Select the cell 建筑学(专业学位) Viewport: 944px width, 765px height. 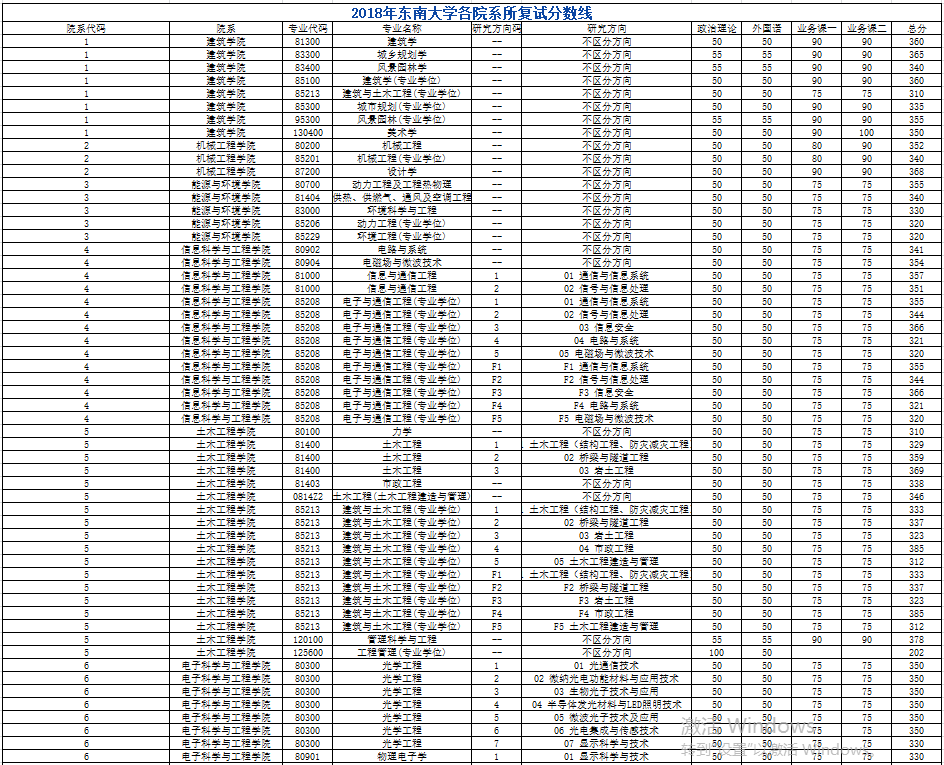402,81
